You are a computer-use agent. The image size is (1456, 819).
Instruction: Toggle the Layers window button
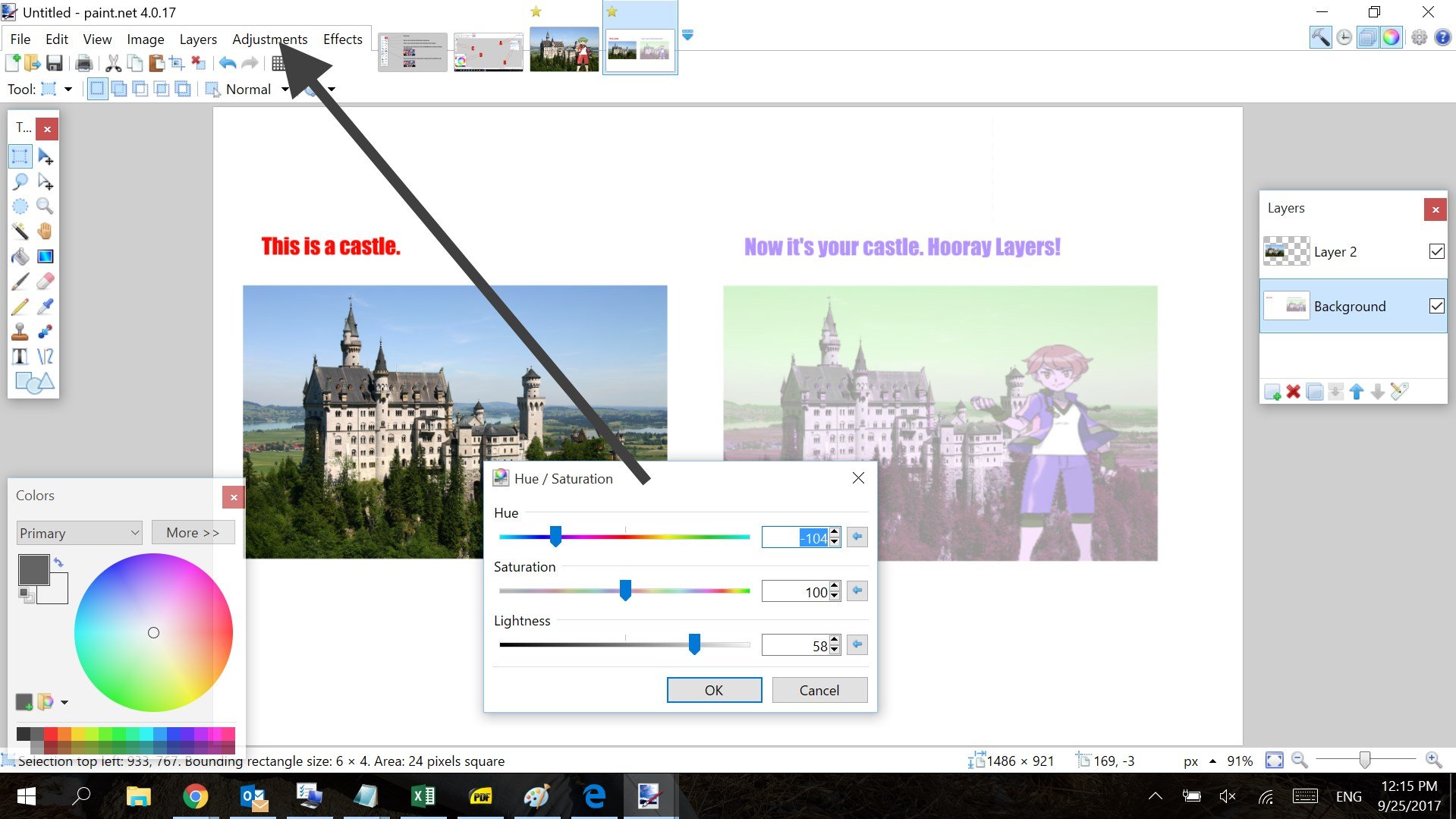1367,36
